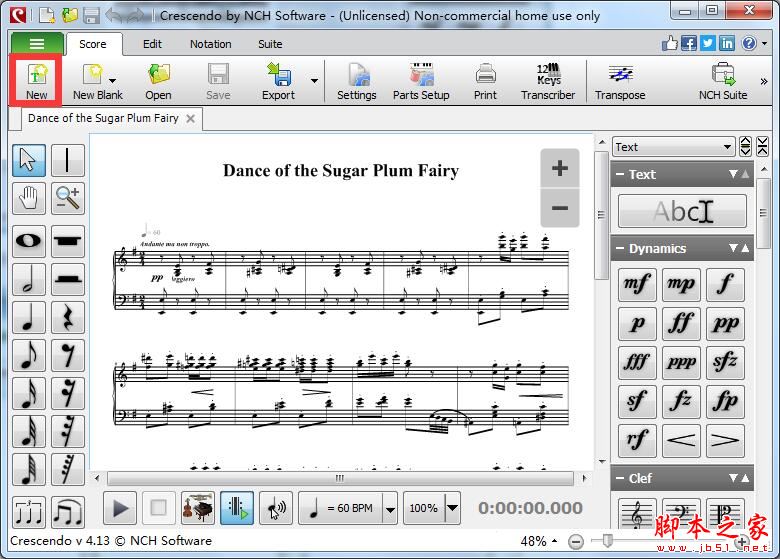780x559 pixels.
Task: Select the magnifier zoom tool
Action: point(68,198)
